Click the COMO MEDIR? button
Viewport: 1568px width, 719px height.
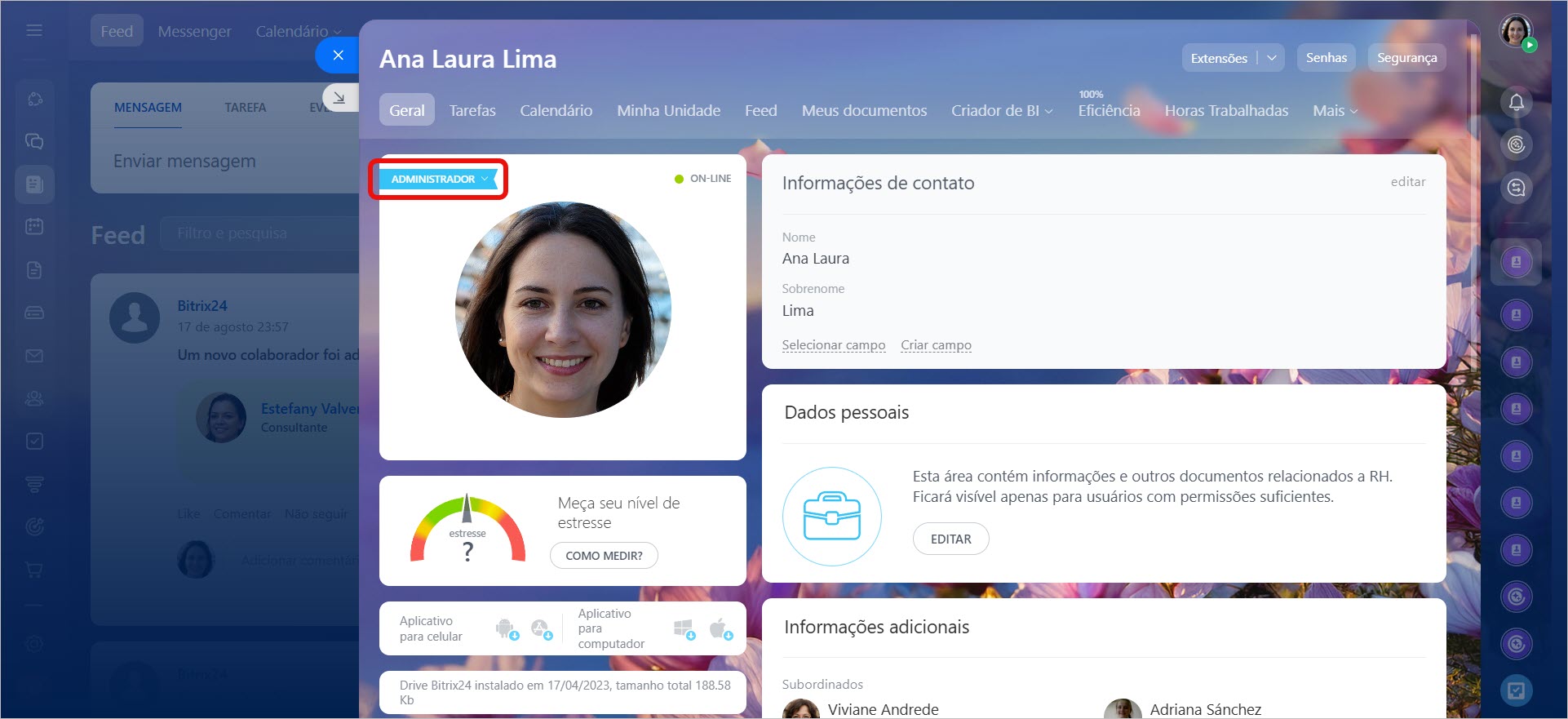coord(604,555)
